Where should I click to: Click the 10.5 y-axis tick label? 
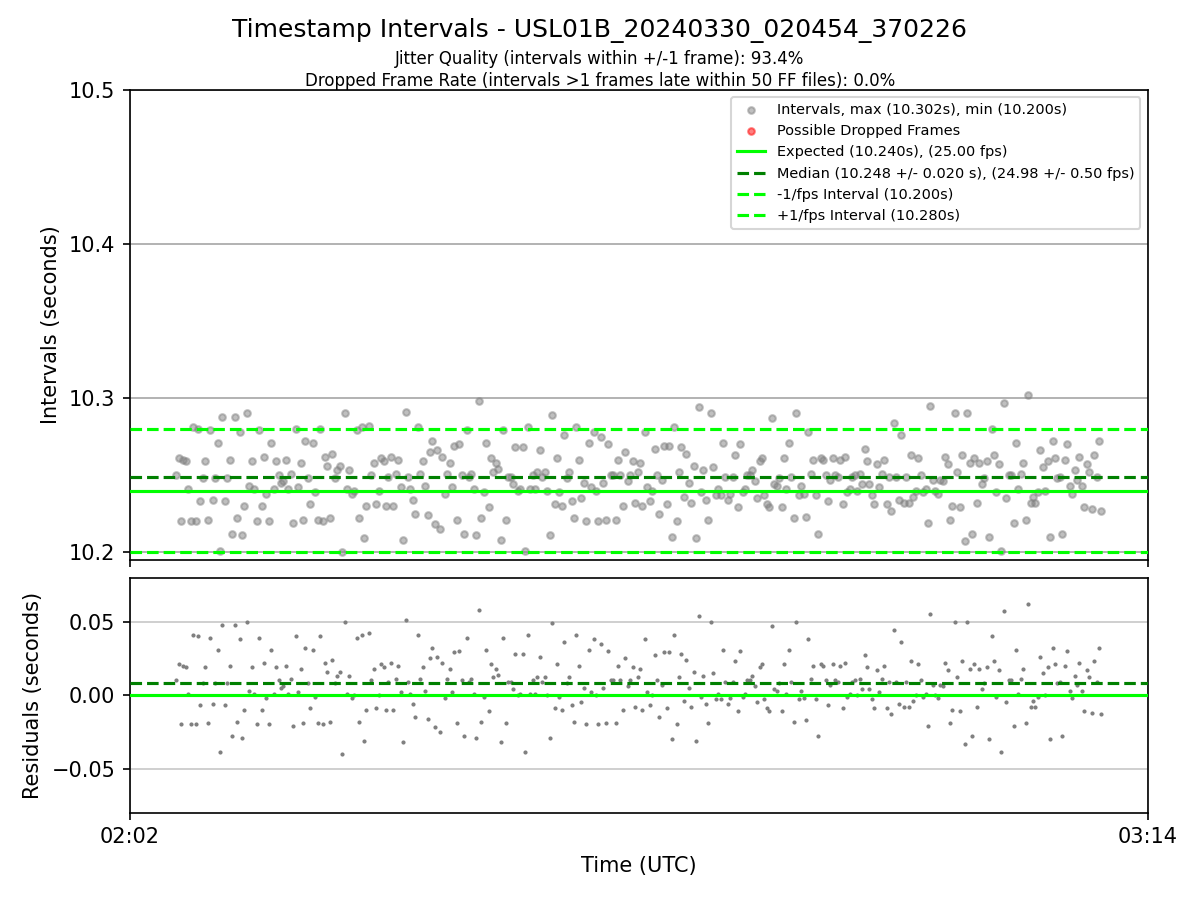pos(94,91)
